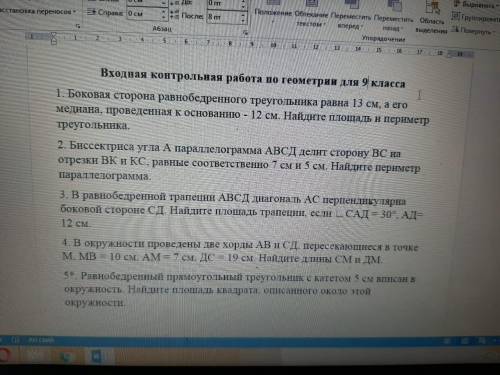
Task: Click the Word icon on the taskbar
Action: pos(97,357)
